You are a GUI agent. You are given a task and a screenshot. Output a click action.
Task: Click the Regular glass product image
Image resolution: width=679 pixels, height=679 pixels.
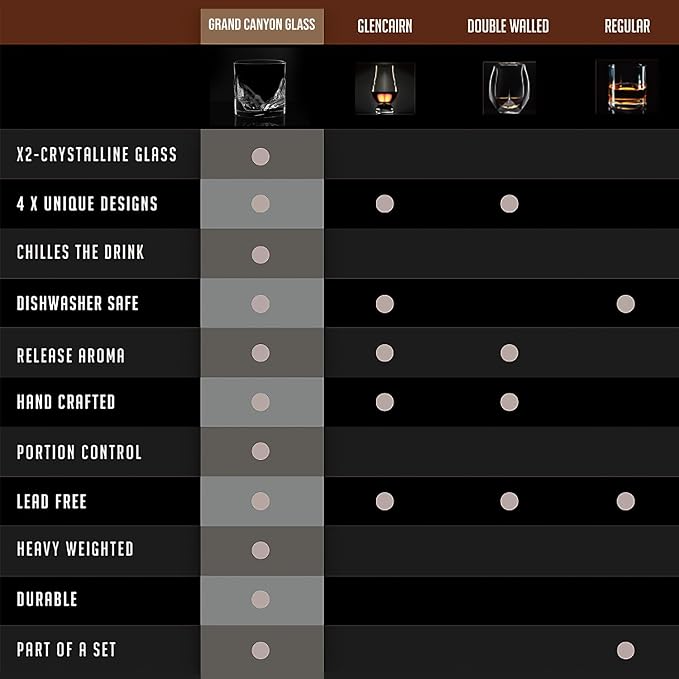[626, 88]
